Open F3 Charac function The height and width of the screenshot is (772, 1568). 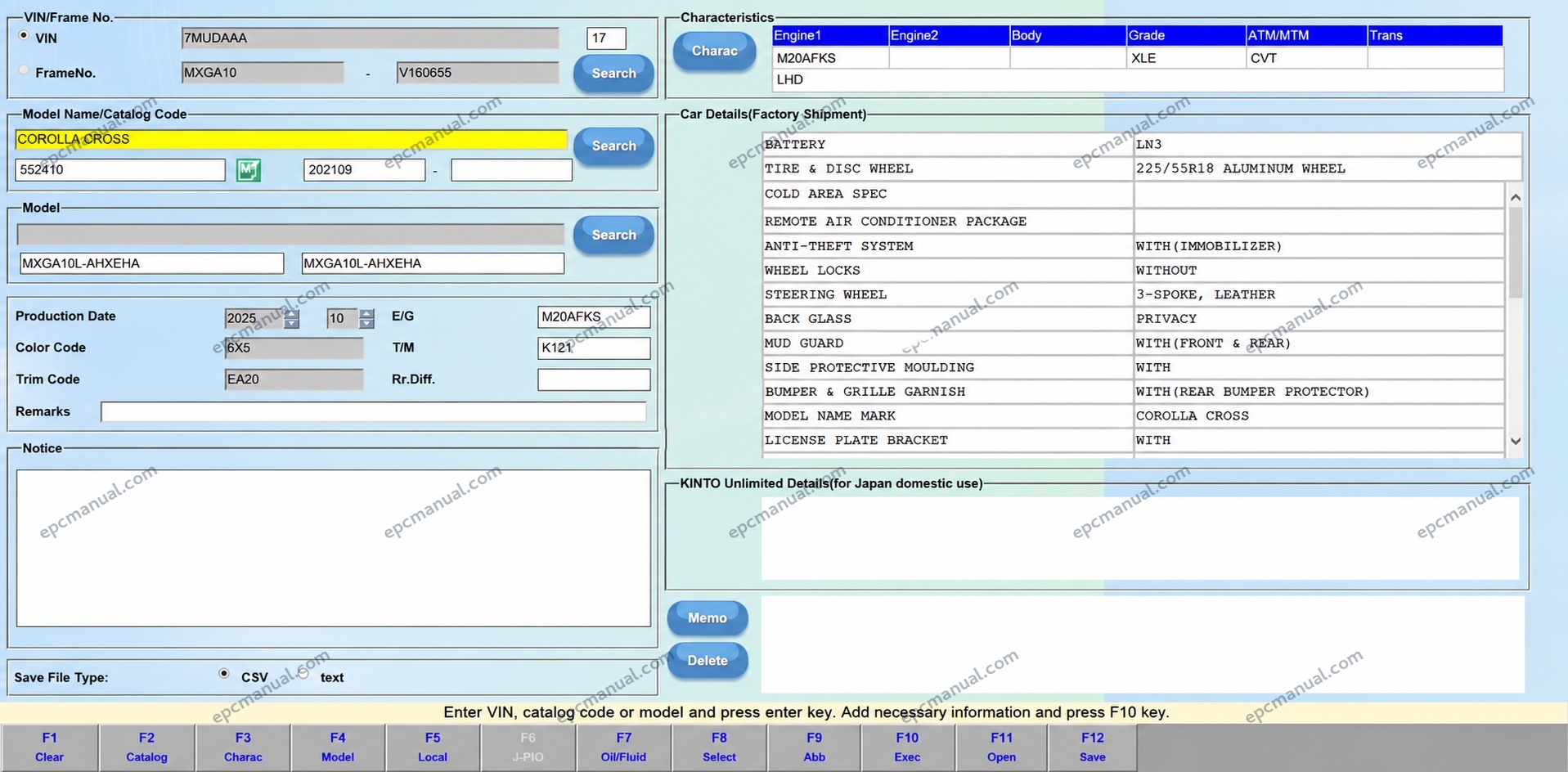[x=243, y=747]
